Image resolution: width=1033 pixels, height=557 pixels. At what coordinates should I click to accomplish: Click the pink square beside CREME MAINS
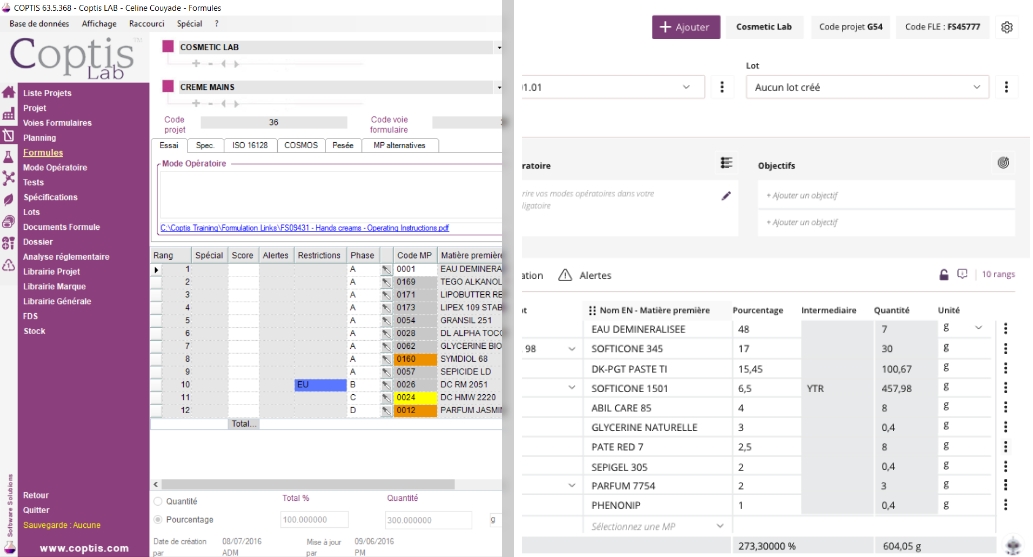(x=168, y=86)
